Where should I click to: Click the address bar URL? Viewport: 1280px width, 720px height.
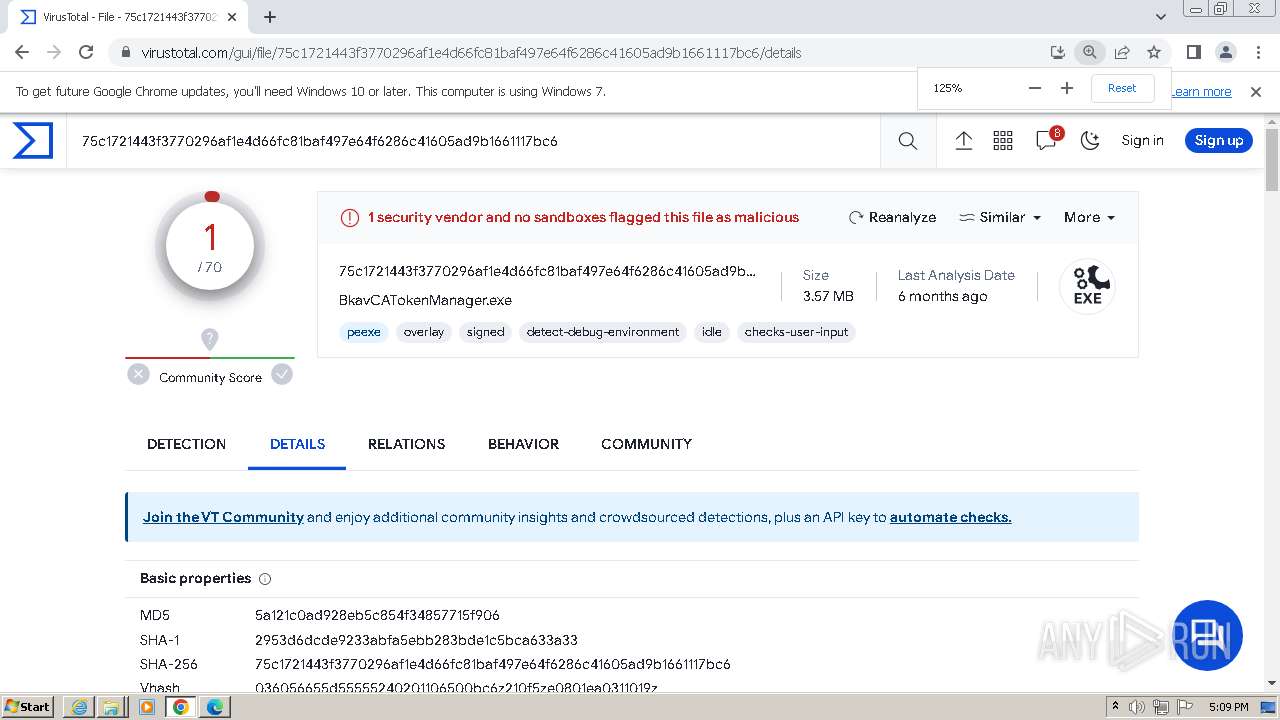point(471,53)
